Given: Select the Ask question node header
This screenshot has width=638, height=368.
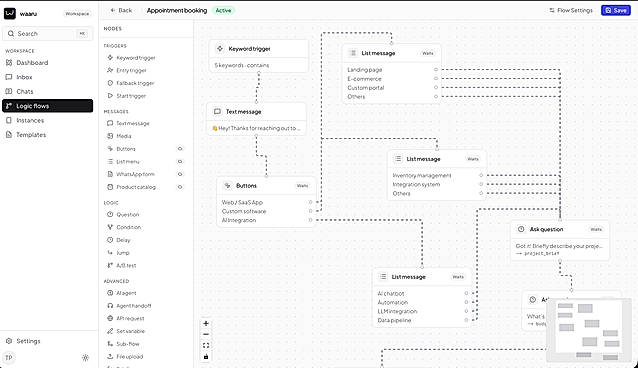Looking at the screenshot, I should tap(560, 230).
